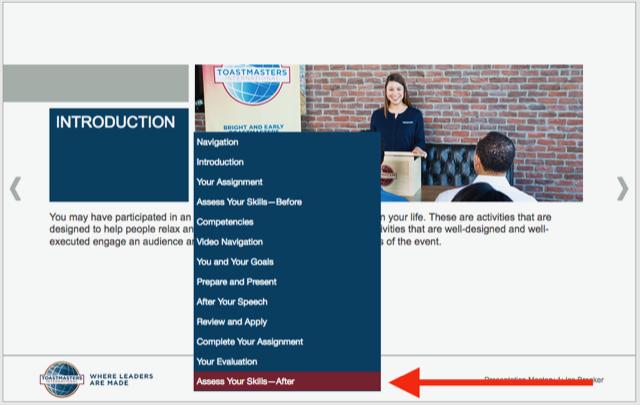Advance to next page with right chevron
The height and width of the screenshot is (405, 640).
click(x=622, y=188)
